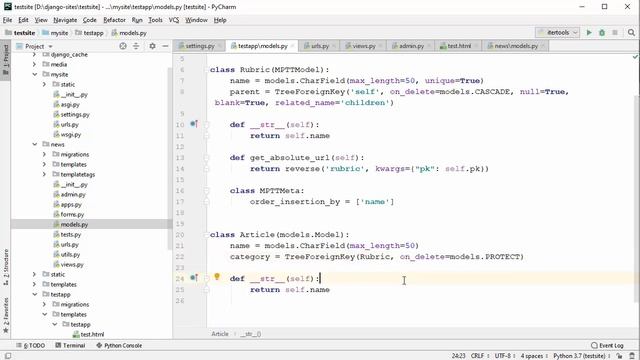Toggle the Favorites side tool window
Image resolution: width=640 pixels, height=360 pixels.
5,315
